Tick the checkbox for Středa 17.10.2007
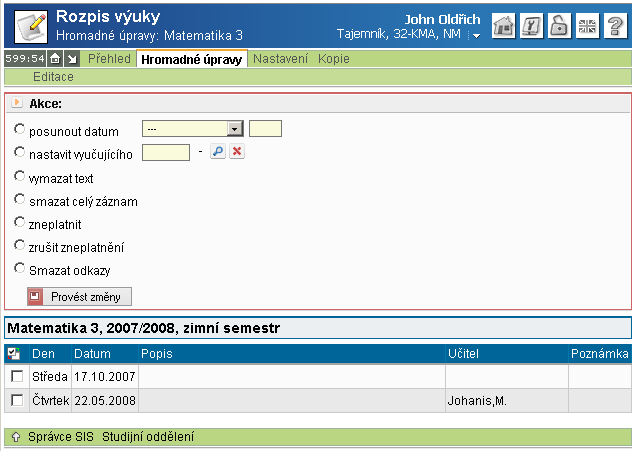This screenshot has height=451, width=635. point(16,377)
